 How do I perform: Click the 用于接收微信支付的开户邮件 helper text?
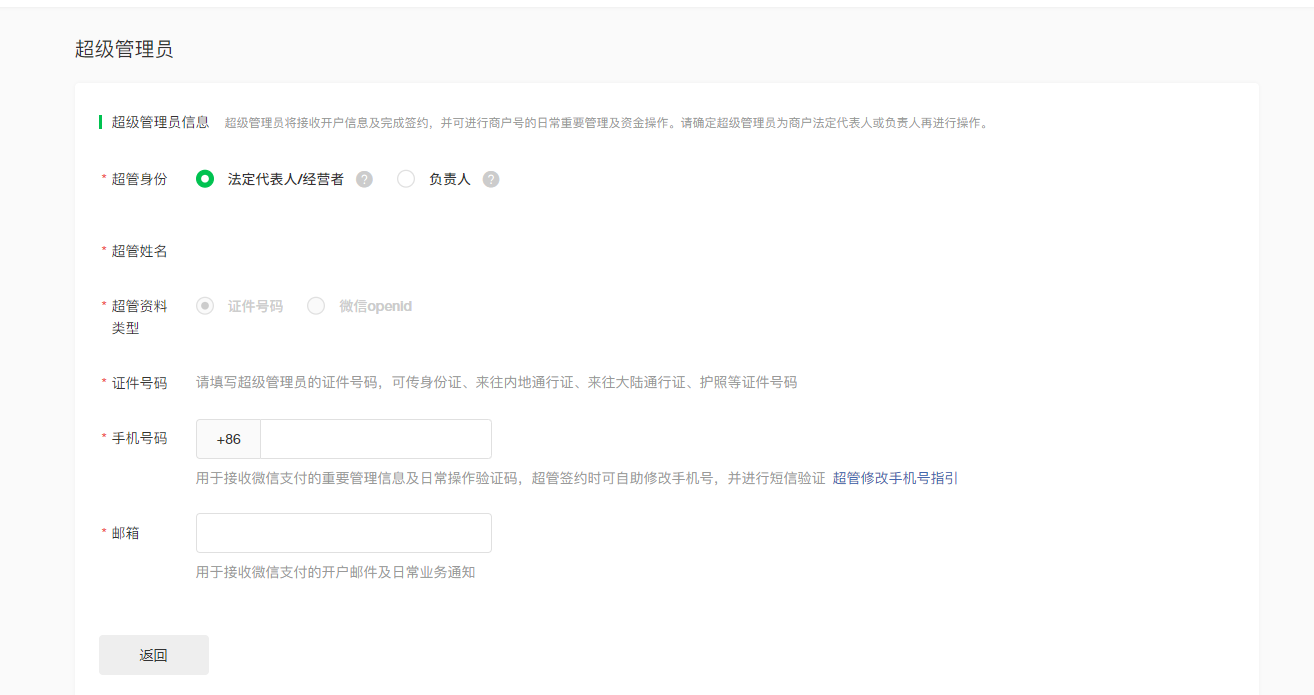coord(335,572)
